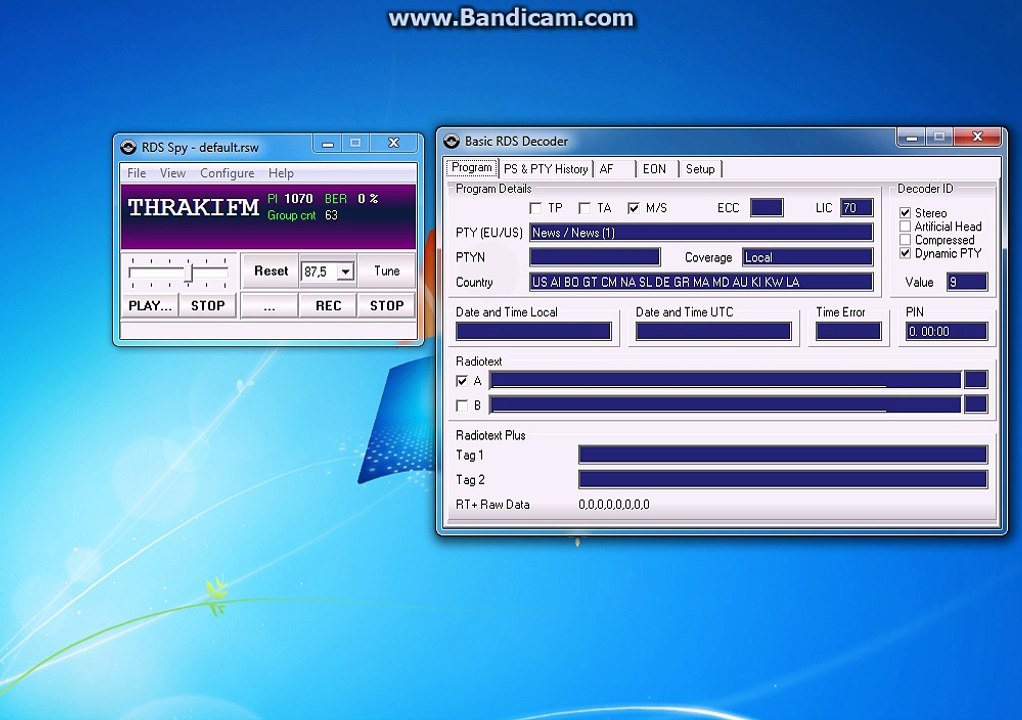1022x720 pixels.
Task: Click the Time Error field
Action: point(848,332)
